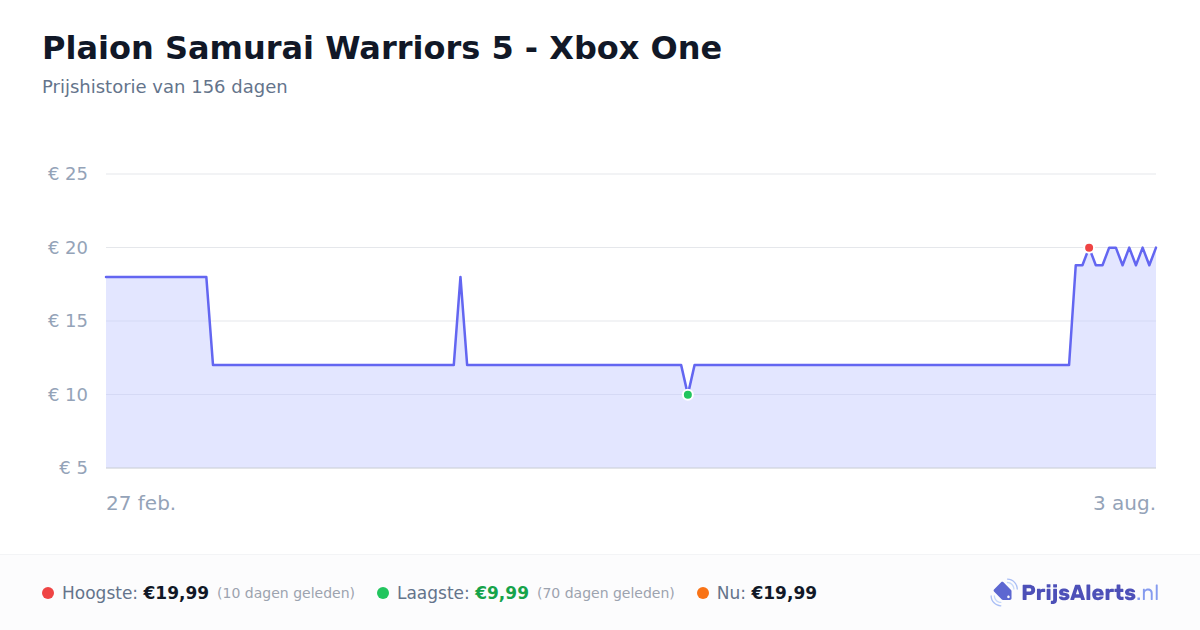
Task: Click the Prijshistorie van 156 dagen subtitle
Action: click(x=165, y=87)
